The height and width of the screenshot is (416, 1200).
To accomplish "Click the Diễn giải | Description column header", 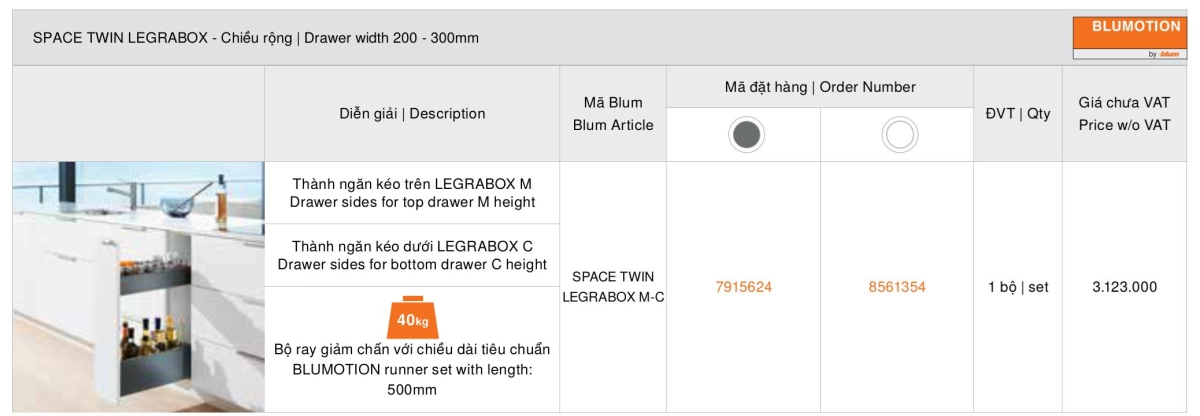I will point(412,114).
